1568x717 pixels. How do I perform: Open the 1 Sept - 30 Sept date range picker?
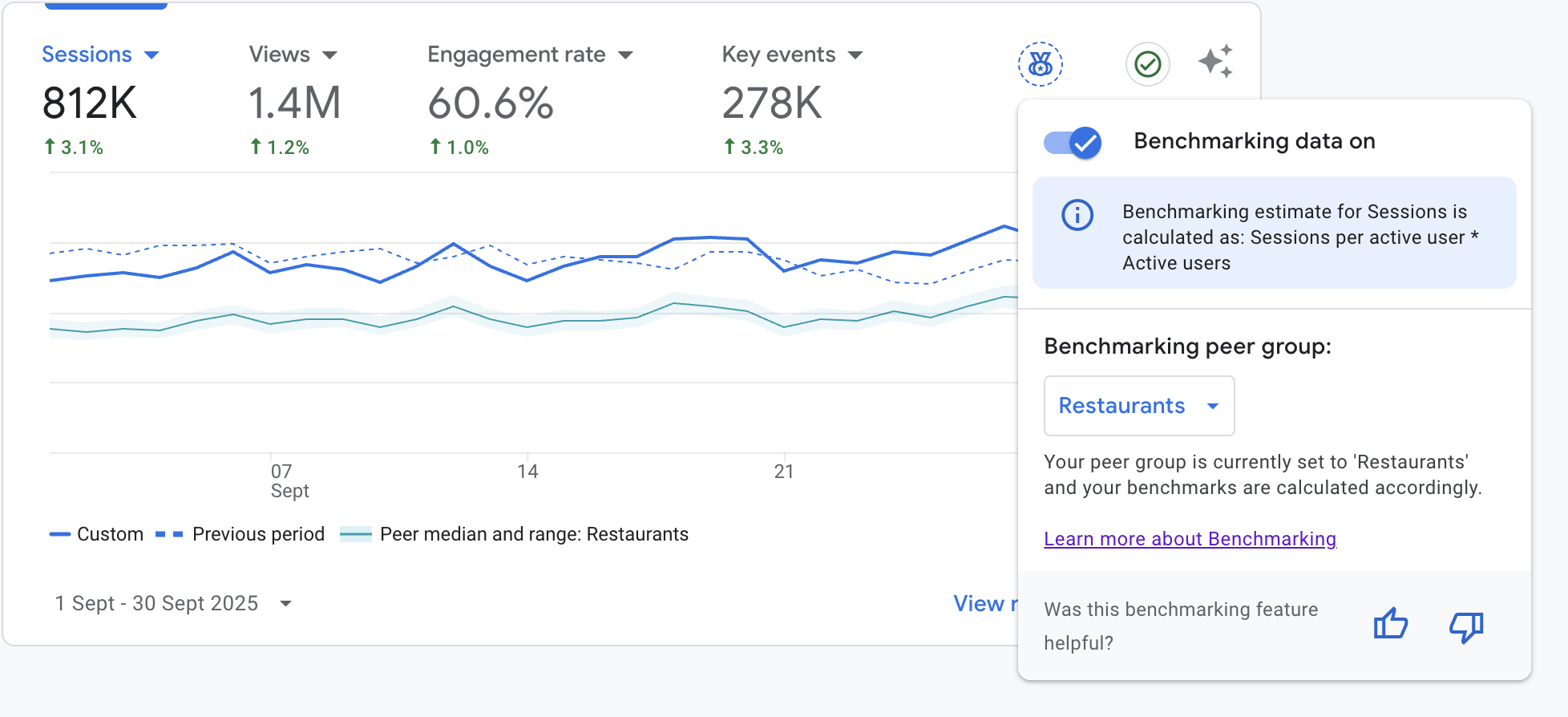click(172, 603)
